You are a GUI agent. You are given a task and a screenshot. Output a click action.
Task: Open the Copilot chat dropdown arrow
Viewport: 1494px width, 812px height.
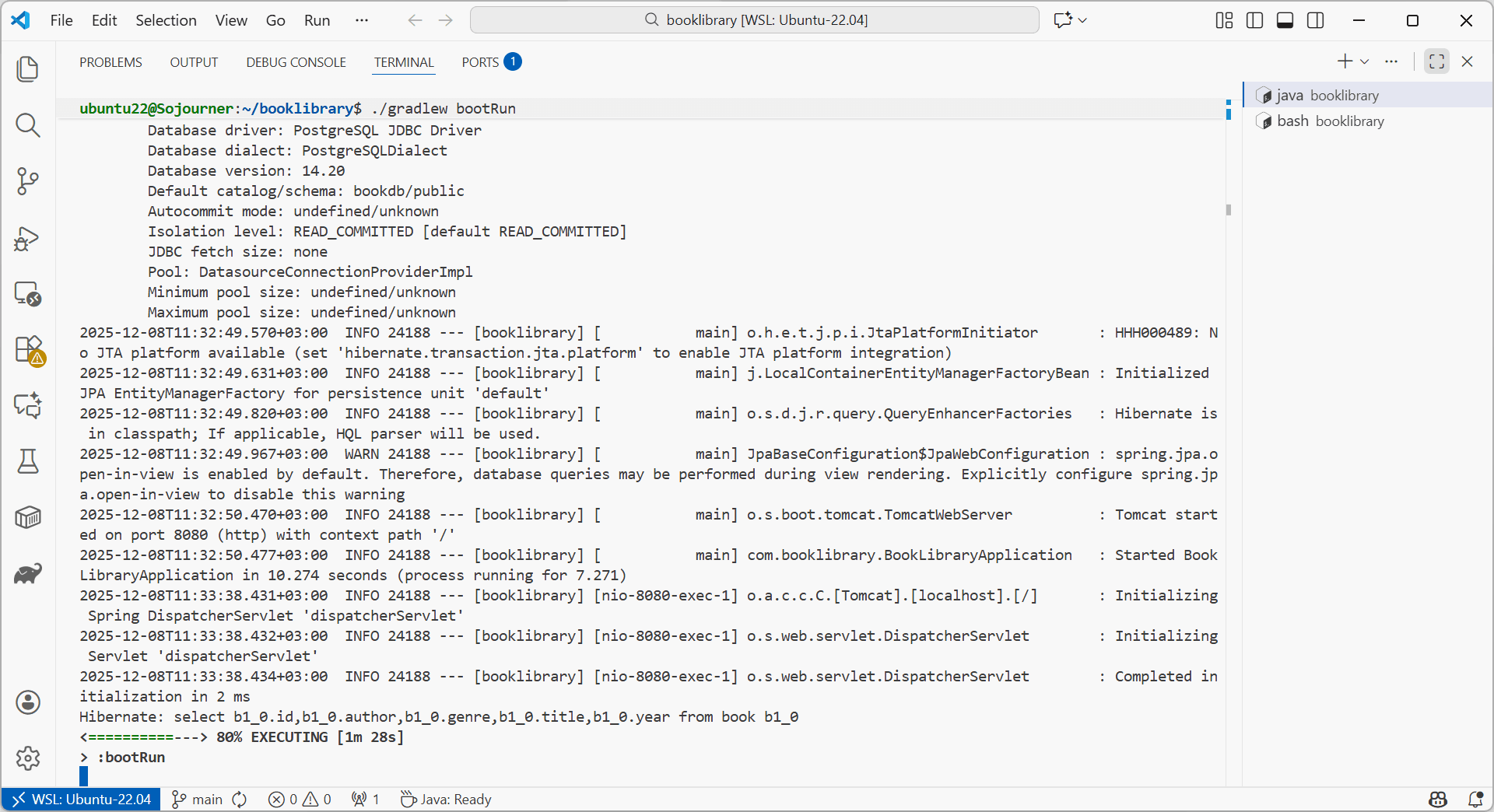[x=1083, y=20]
